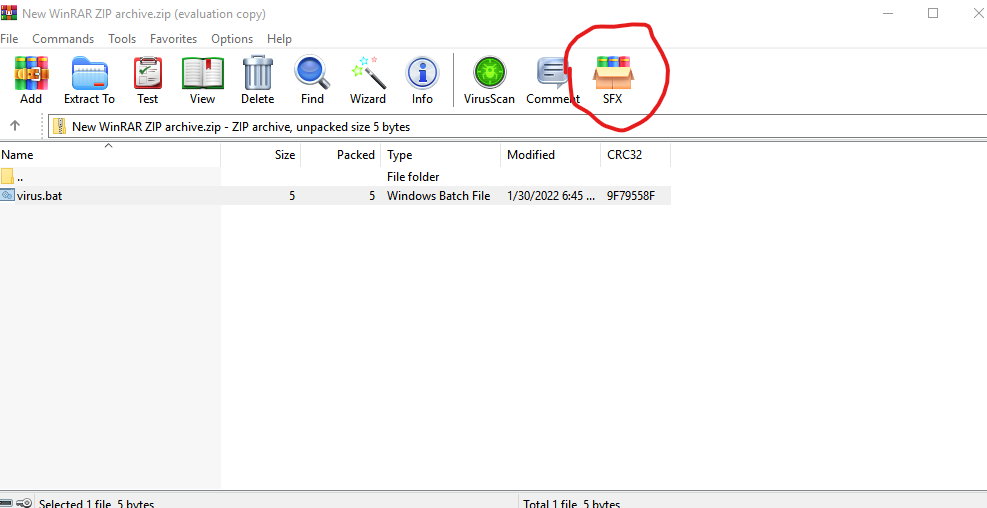Launch the Wizard wand tool
Image resolution: width=987 pixels, height=508 pixels.
[x=368, y=80]
